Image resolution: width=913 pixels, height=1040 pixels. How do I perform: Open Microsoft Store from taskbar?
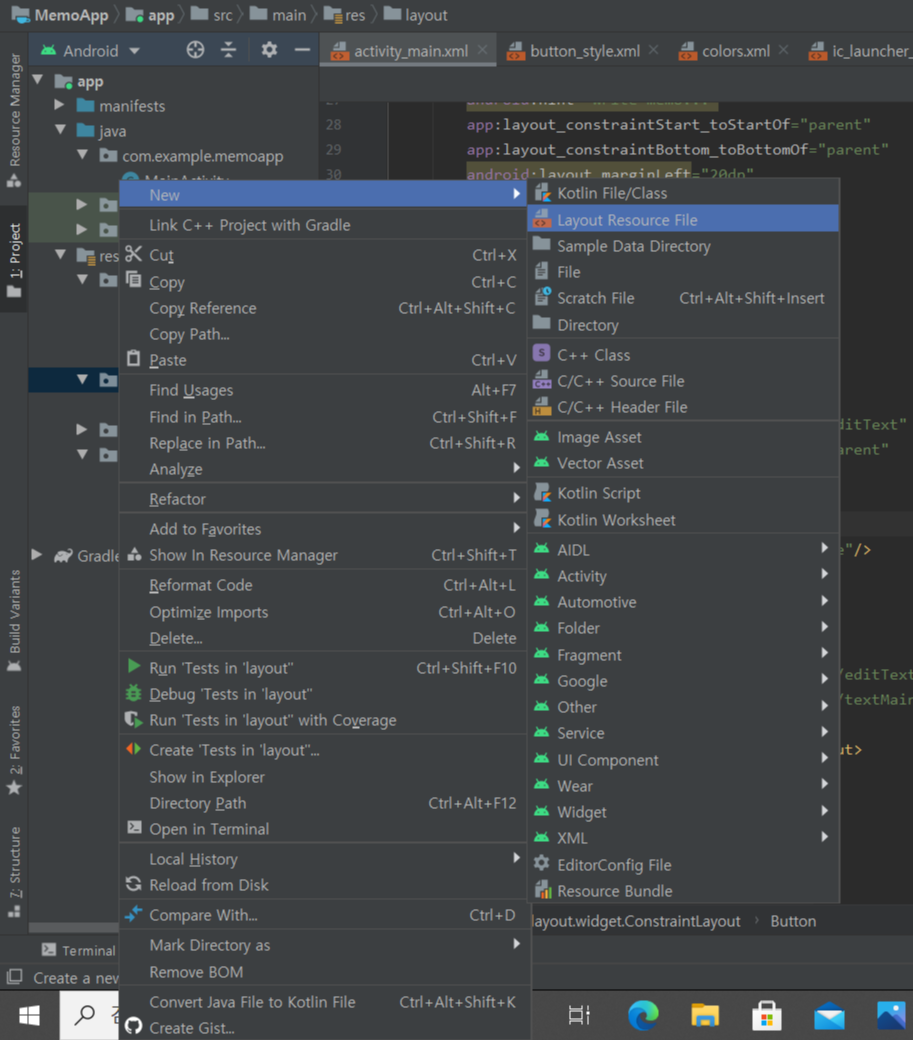(766, 1015)
